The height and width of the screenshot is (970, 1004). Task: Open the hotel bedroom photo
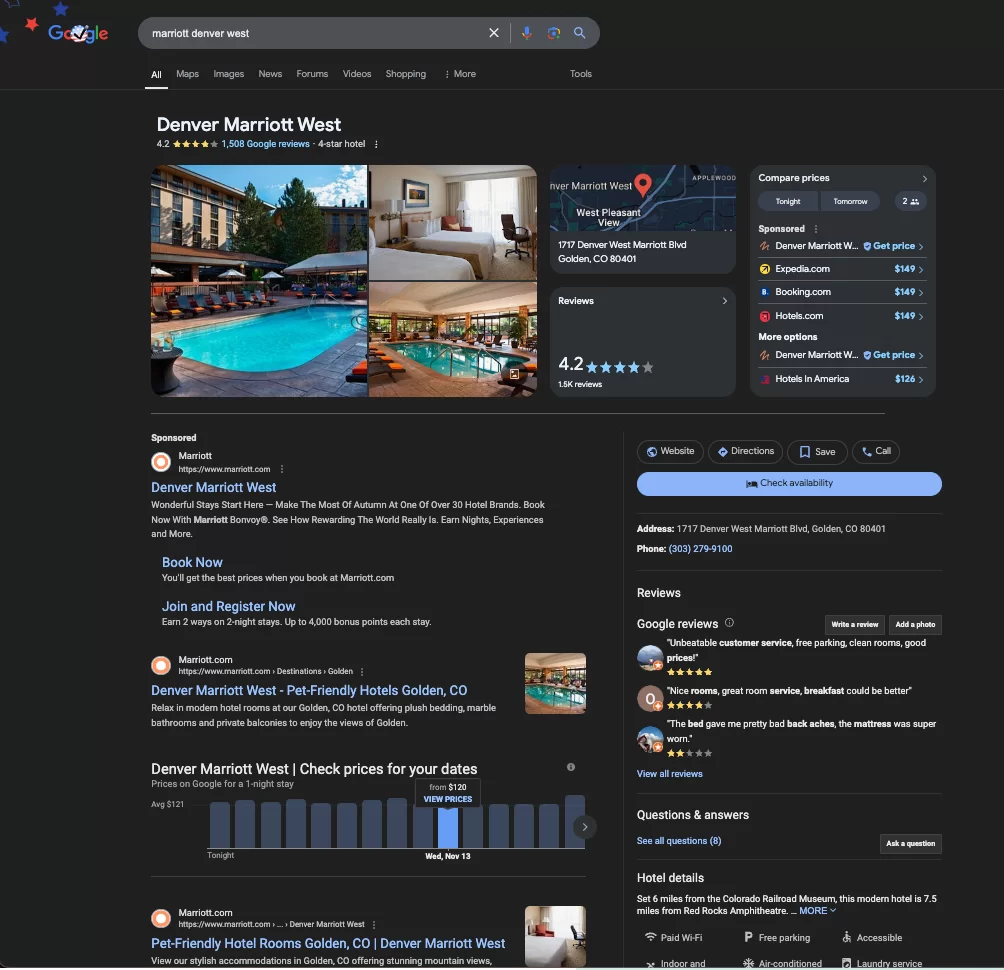453,223
